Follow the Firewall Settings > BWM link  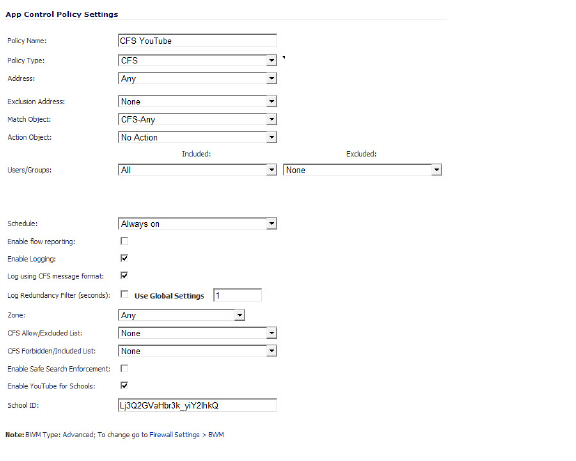click(187, 435)
